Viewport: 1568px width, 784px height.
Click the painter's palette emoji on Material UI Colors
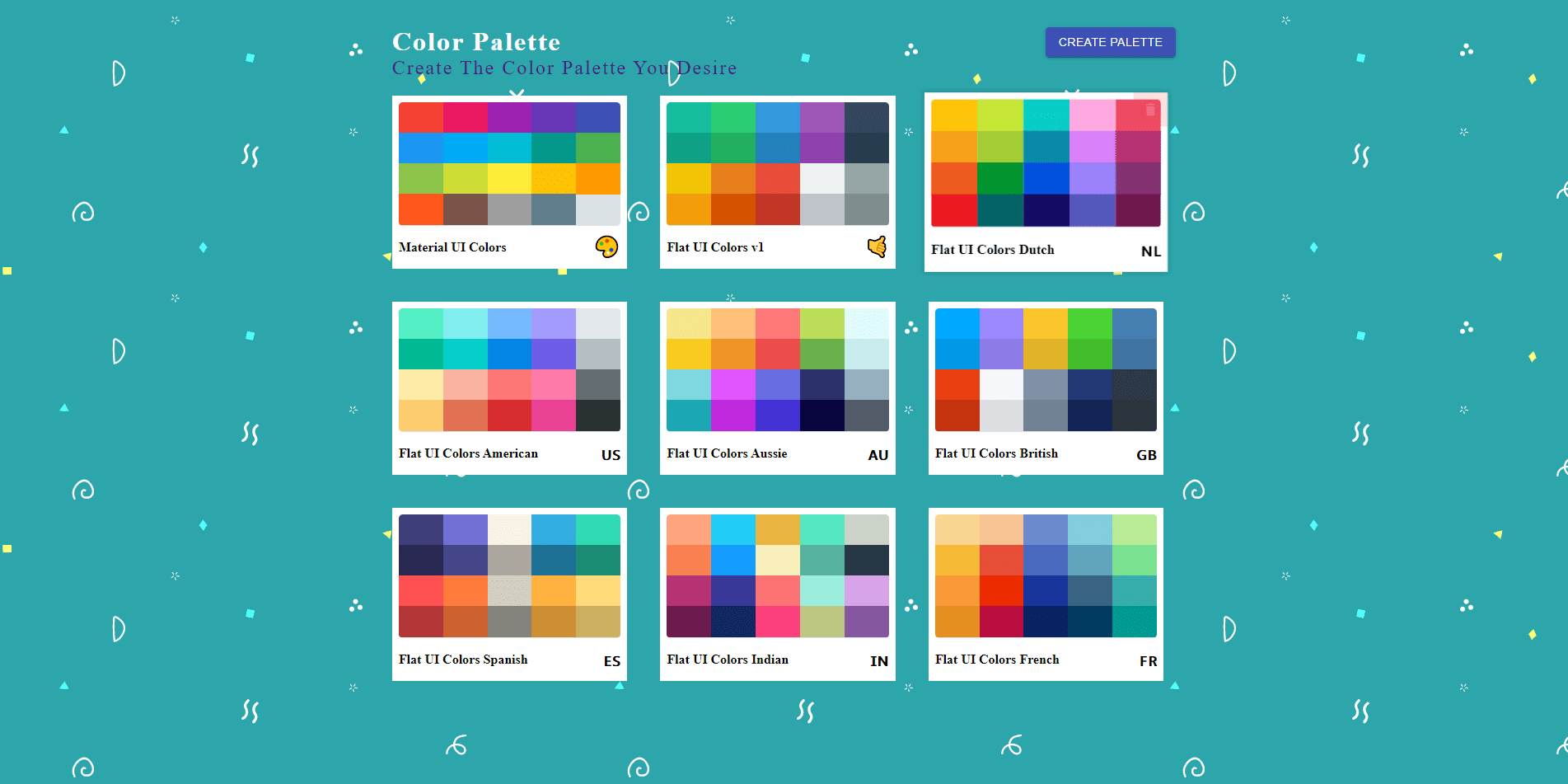click(606, 246)
